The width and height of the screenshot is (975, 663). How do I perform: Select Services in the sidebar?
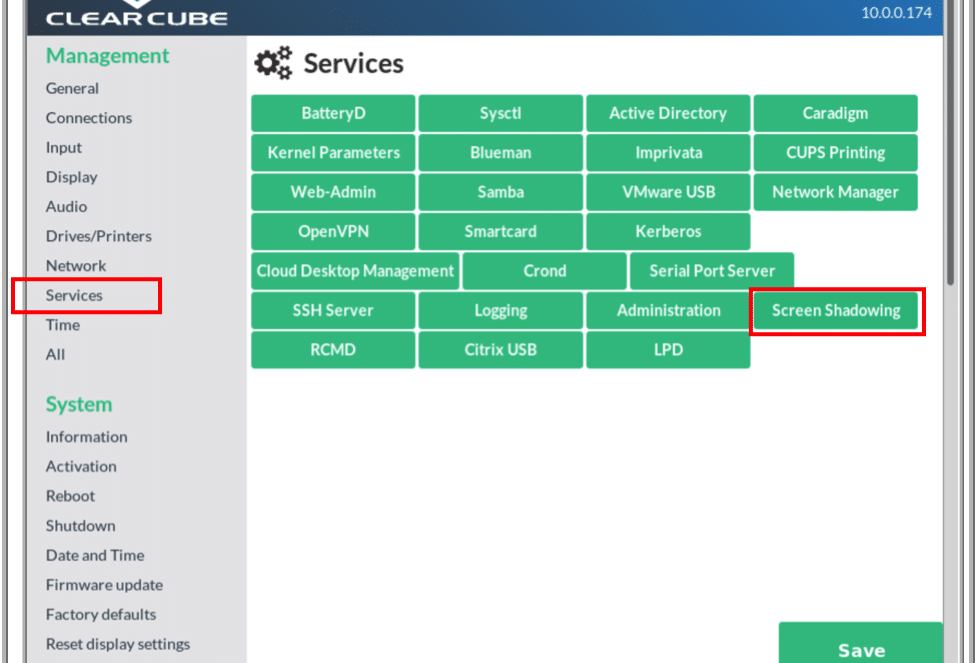click(x=74, y=295)
